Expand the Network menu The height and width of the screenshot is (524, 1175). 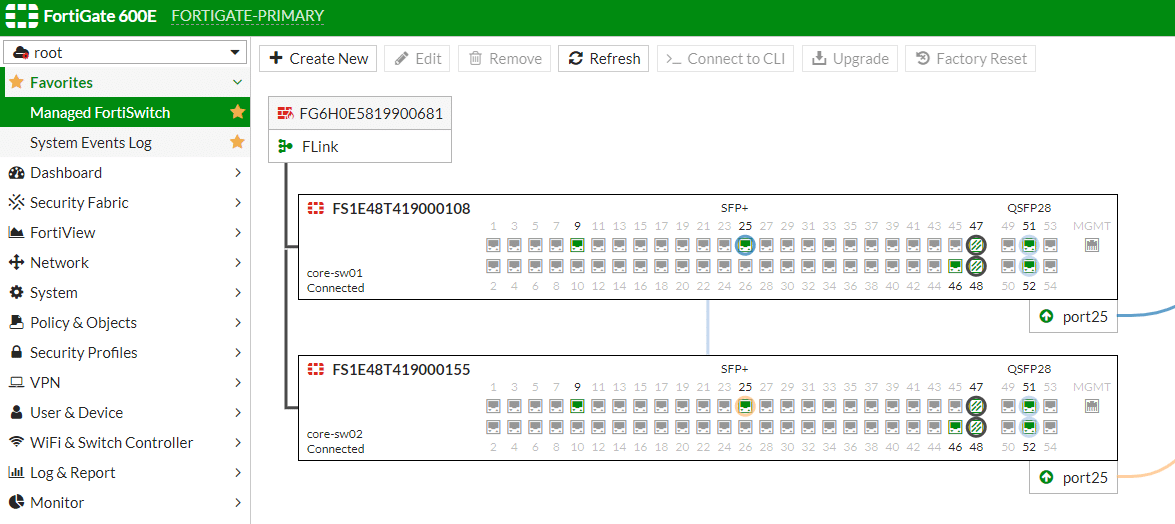[125, 262]
